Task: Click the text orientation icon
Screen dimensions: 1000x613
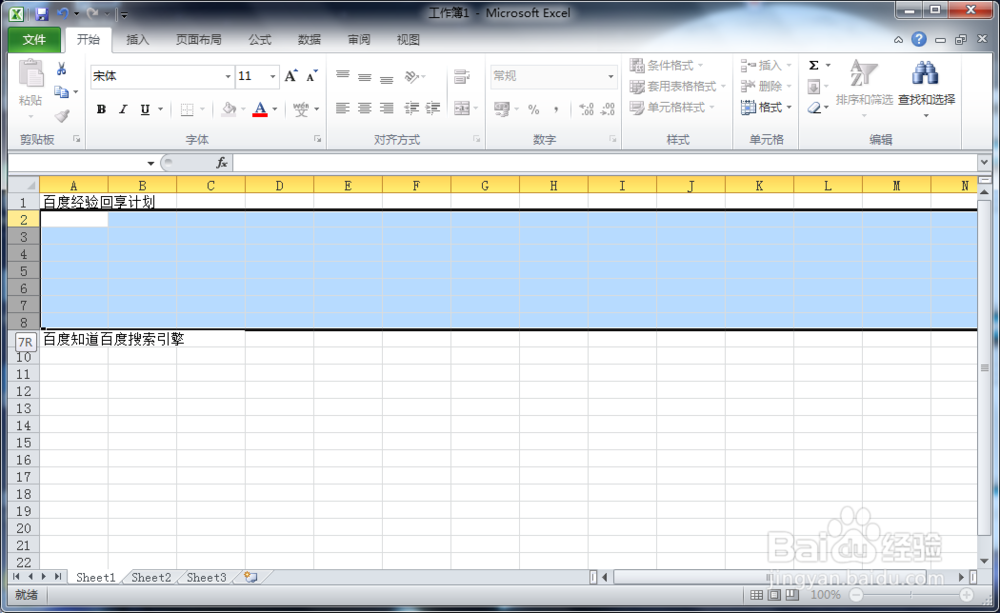Action: click(x=413, y=77)
